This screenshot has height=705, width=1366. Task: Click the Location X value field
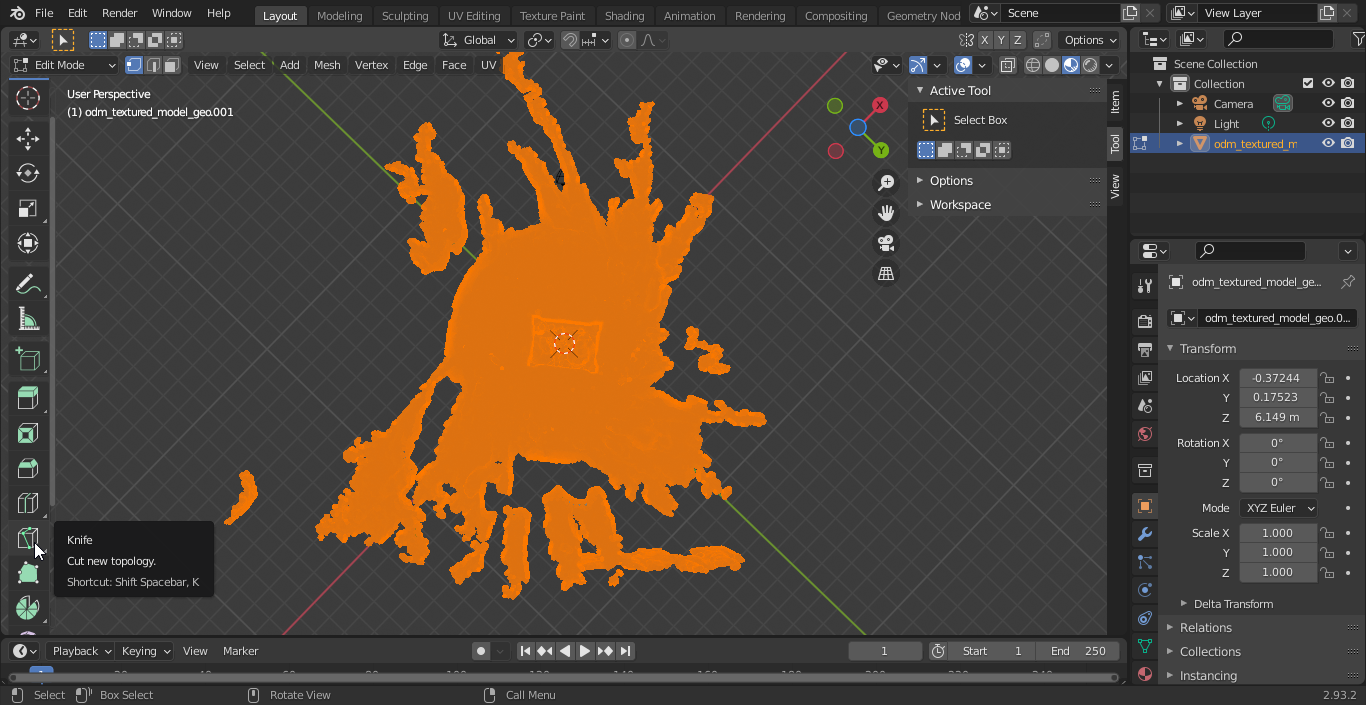point(1277,378)
